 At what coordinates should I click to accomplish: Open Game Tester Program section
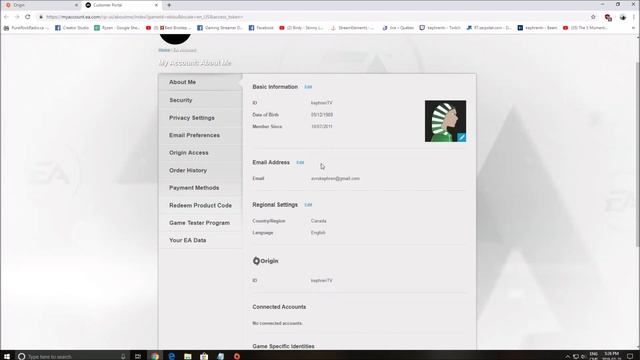(x=200, y=223)
